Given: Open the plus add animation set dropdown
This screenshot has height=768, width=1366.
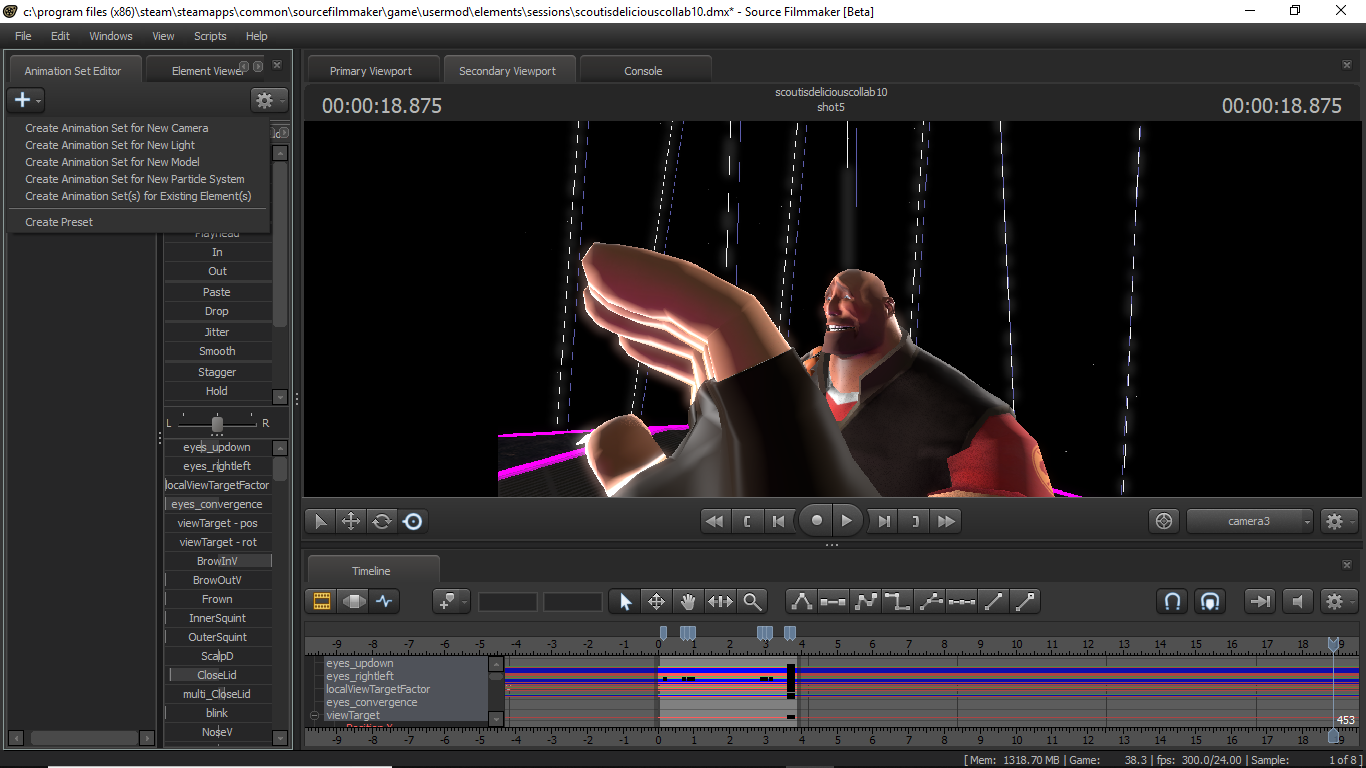Looking at the screenshot, I should tap(25, 100).
